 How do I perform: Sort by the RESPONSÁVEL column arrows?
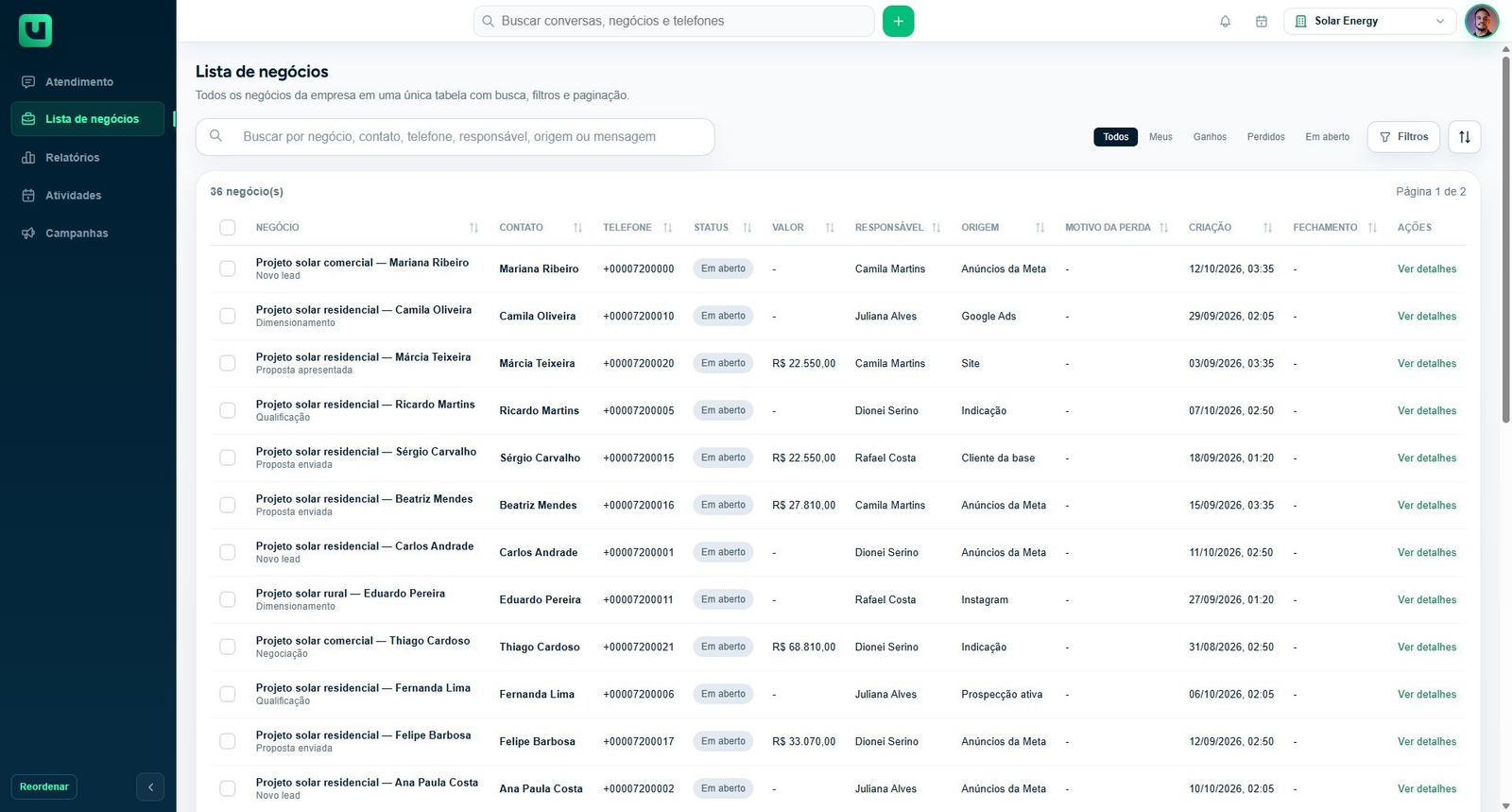936,228
